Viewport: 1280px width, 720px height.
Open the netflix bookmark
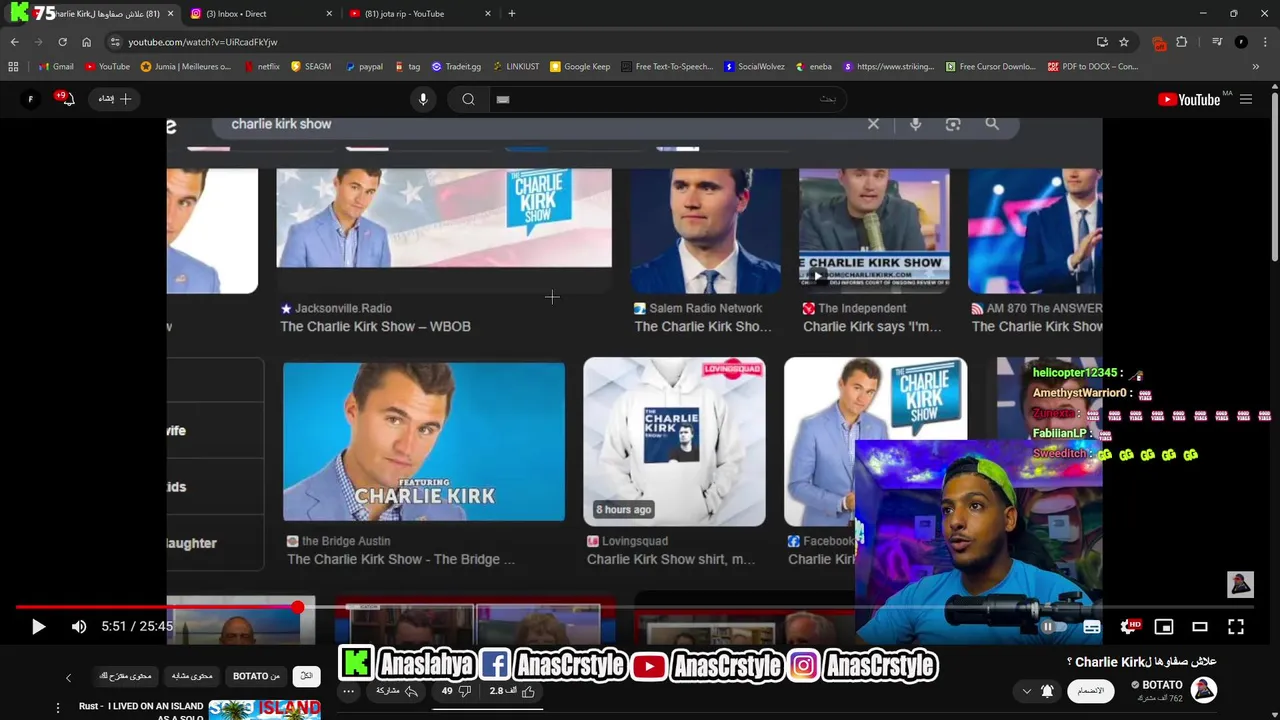[261, 67]
